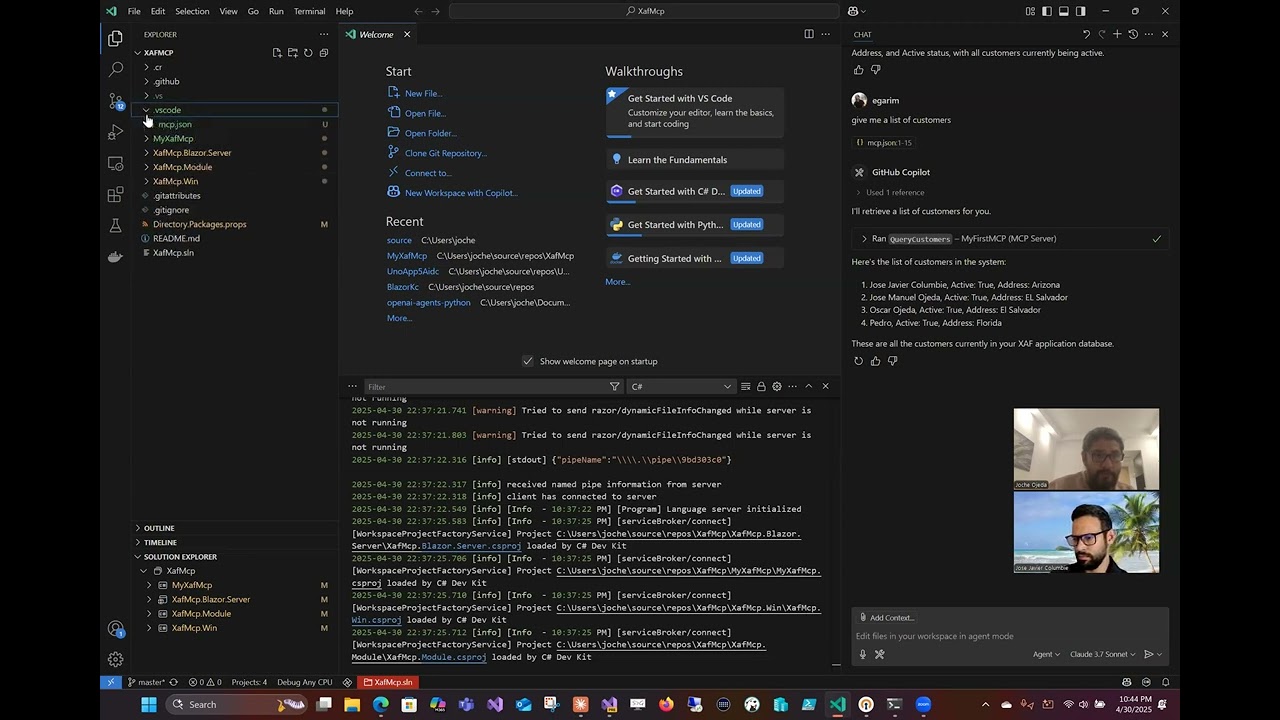Split the editor to the right
This screenshot has width=1280, height=720.
tap(809, 34)
